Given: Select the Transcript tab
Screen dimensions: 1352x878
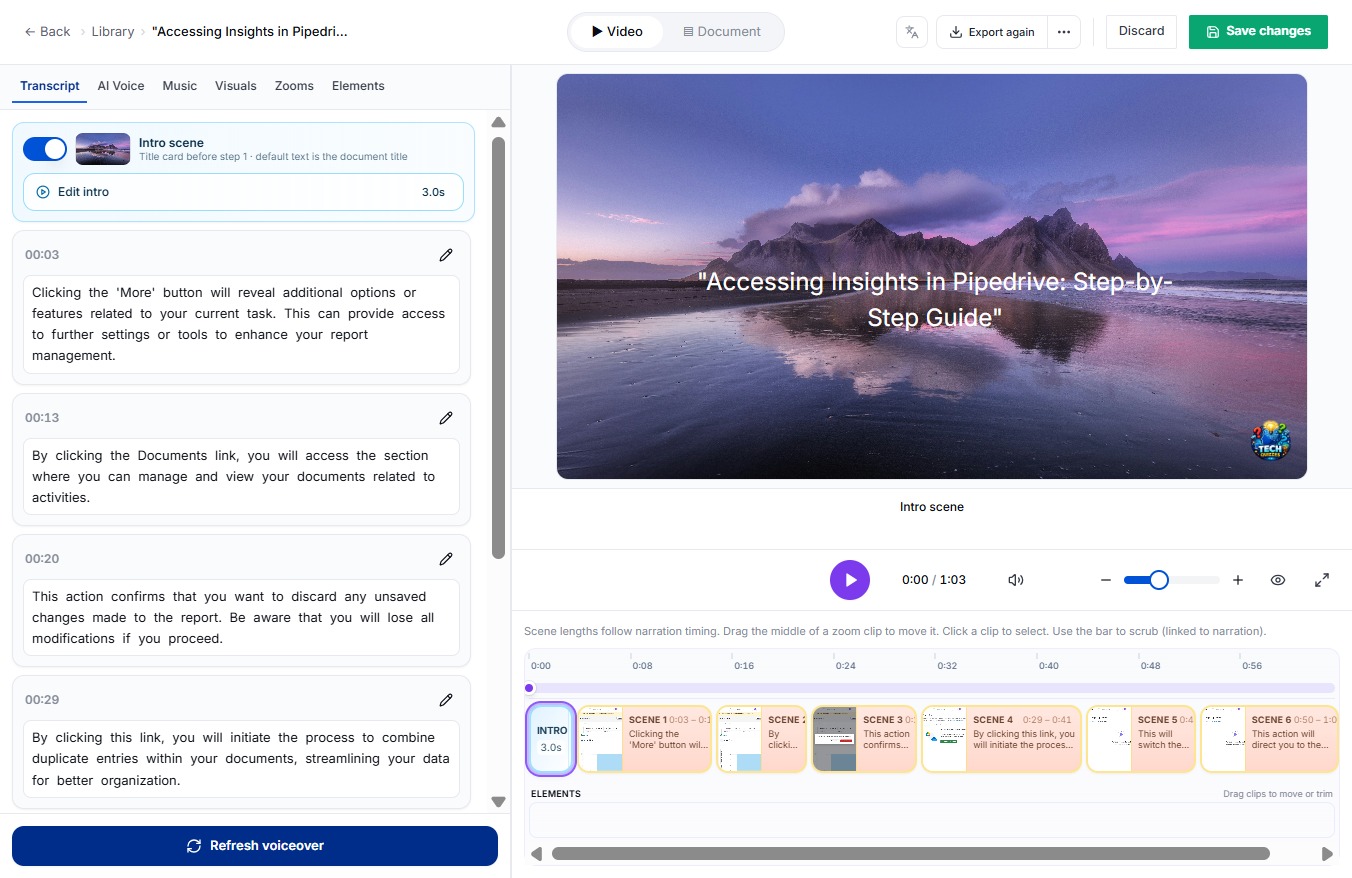Looking at the screenshot, I should (50, 86).
